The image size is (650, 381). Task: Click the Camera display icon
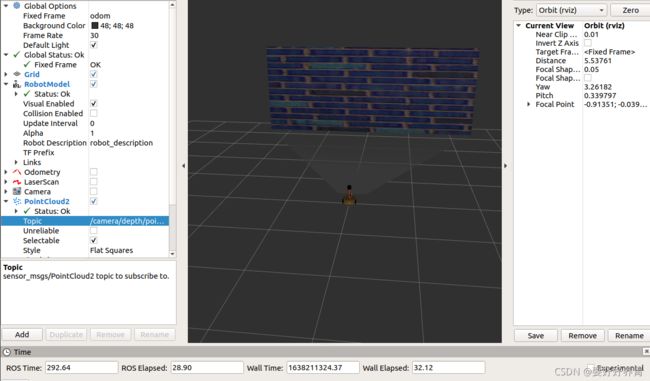(x=17, y=192)
